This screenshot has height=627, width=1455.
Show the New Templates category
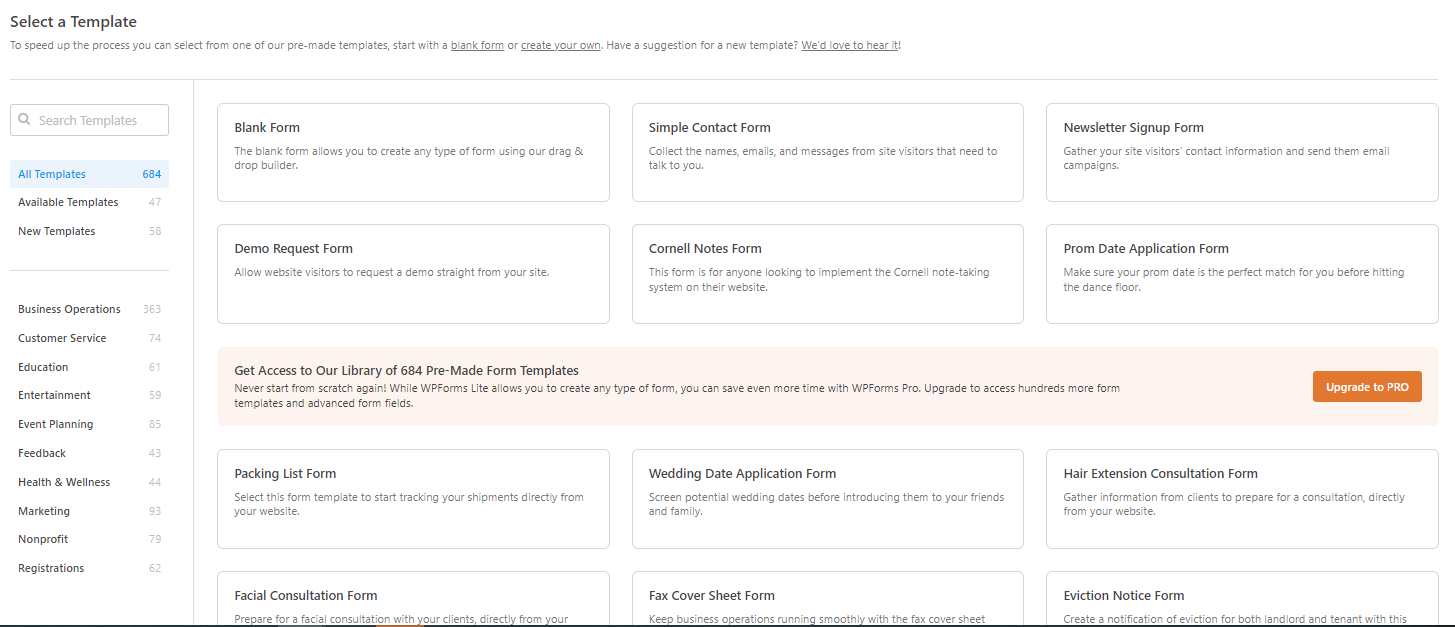(89, 231)
